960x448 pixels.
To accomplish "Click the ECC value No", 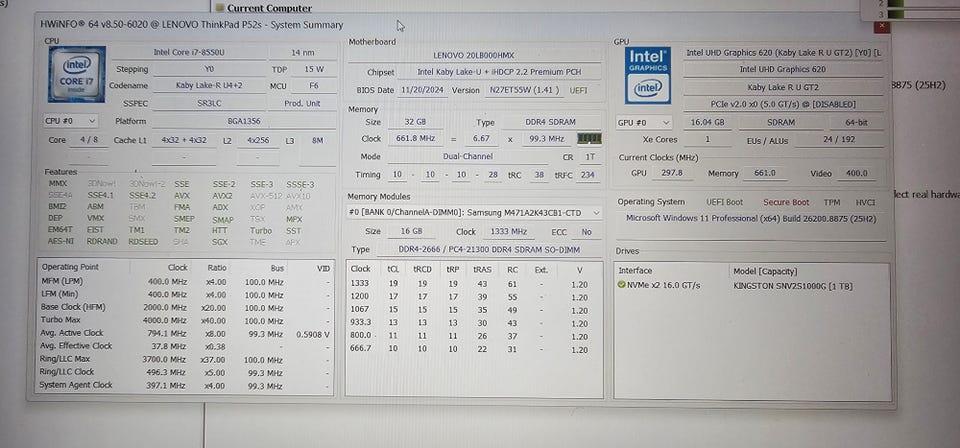I will (x=587, y=232).
